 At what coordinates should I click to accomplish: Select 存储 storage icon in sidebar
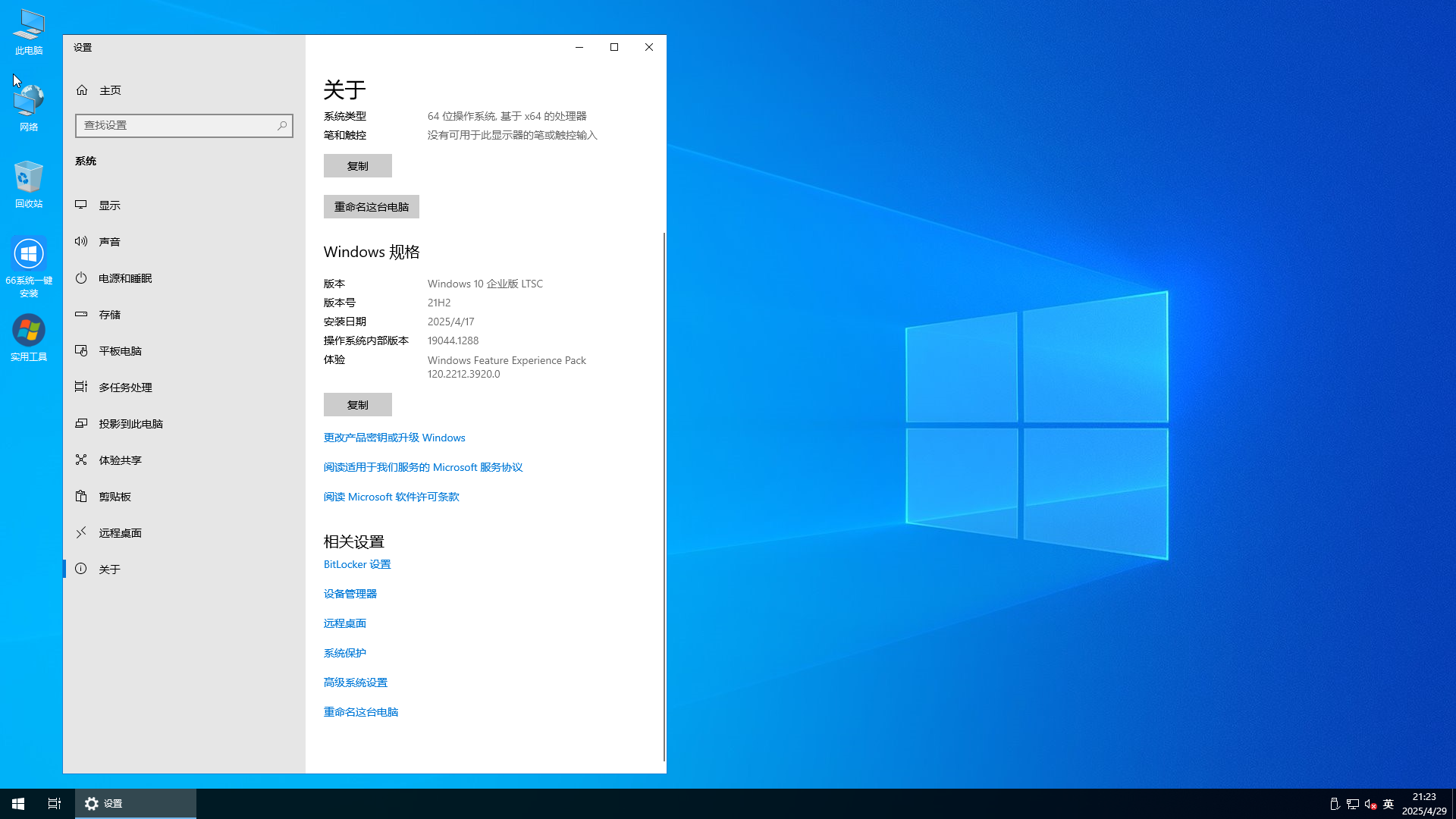(81, 314)
